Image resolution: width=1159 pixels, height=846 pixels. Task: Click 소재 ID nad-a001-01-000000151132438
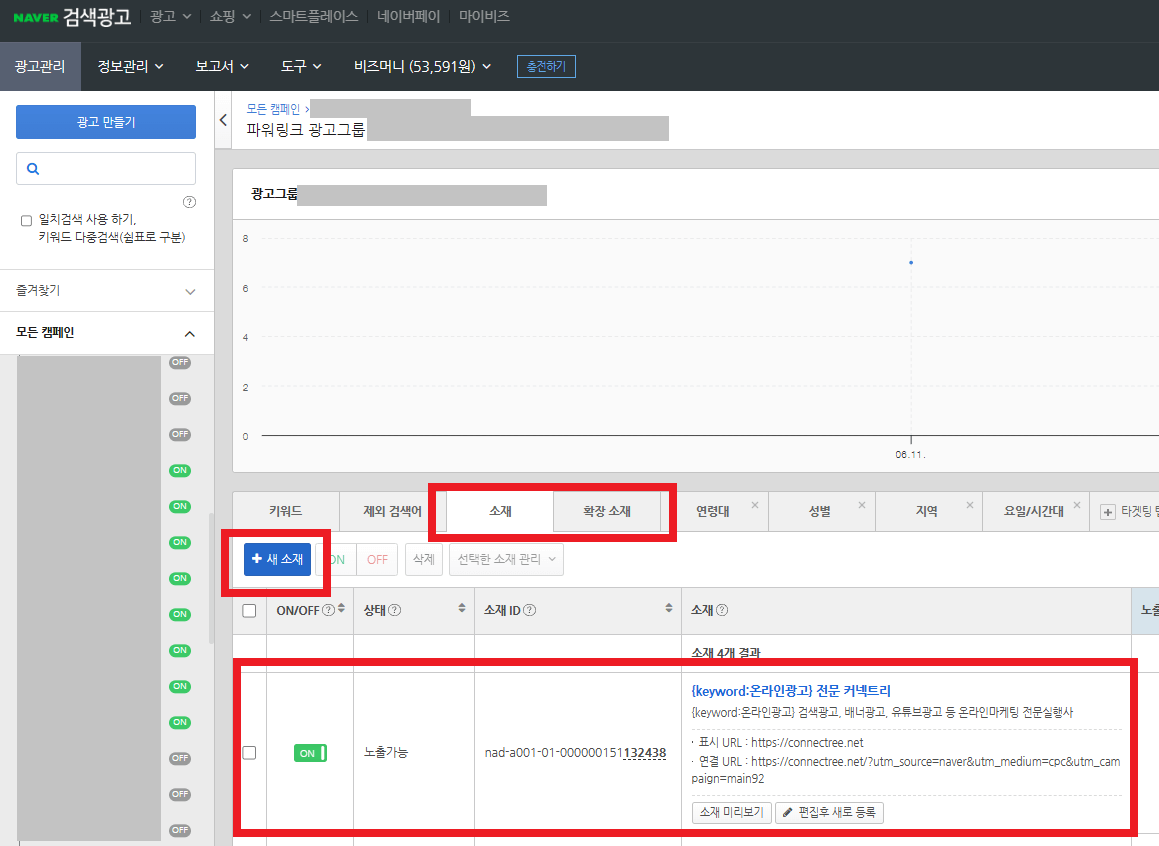coord(575,752)
